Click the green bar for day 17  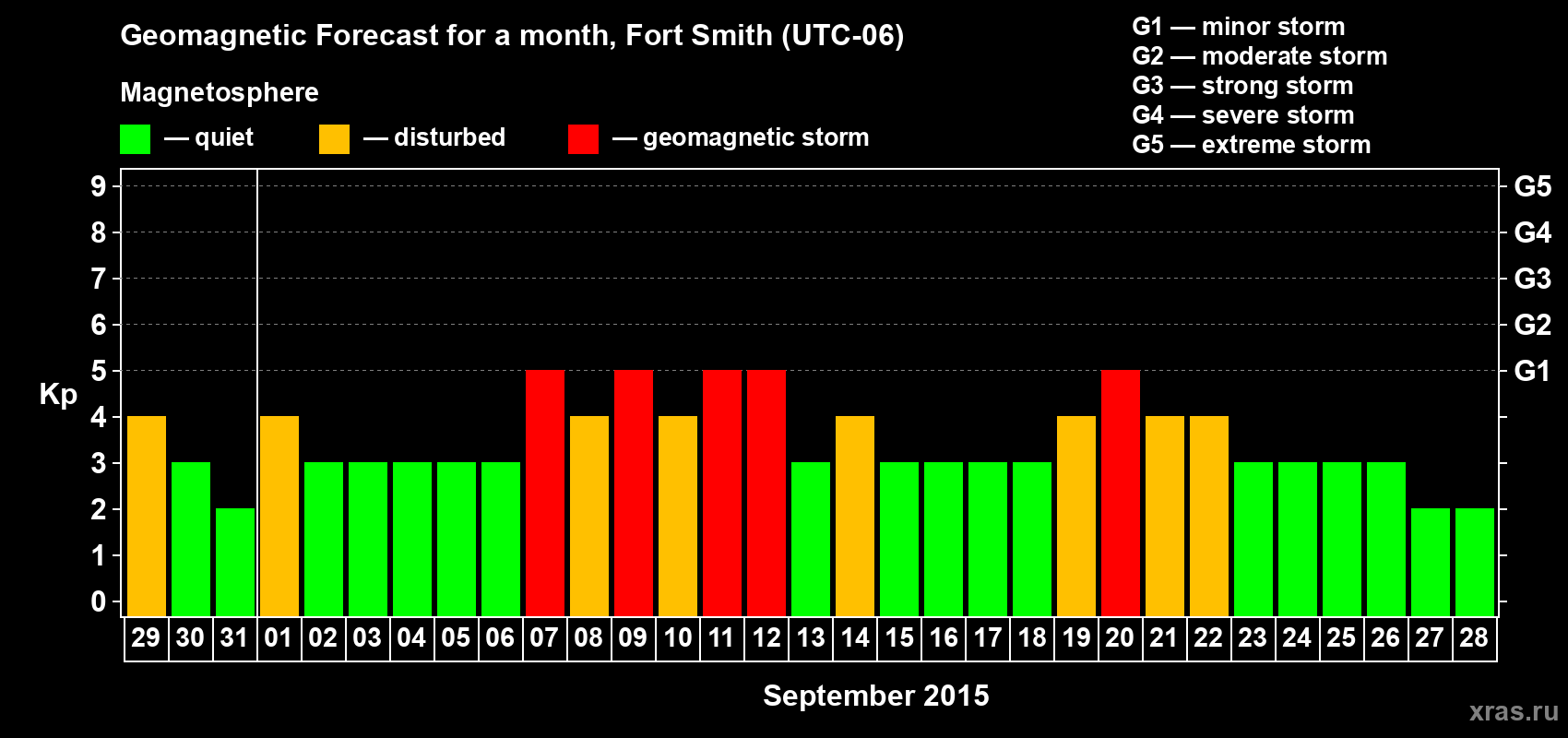click(x=988, y=540)
